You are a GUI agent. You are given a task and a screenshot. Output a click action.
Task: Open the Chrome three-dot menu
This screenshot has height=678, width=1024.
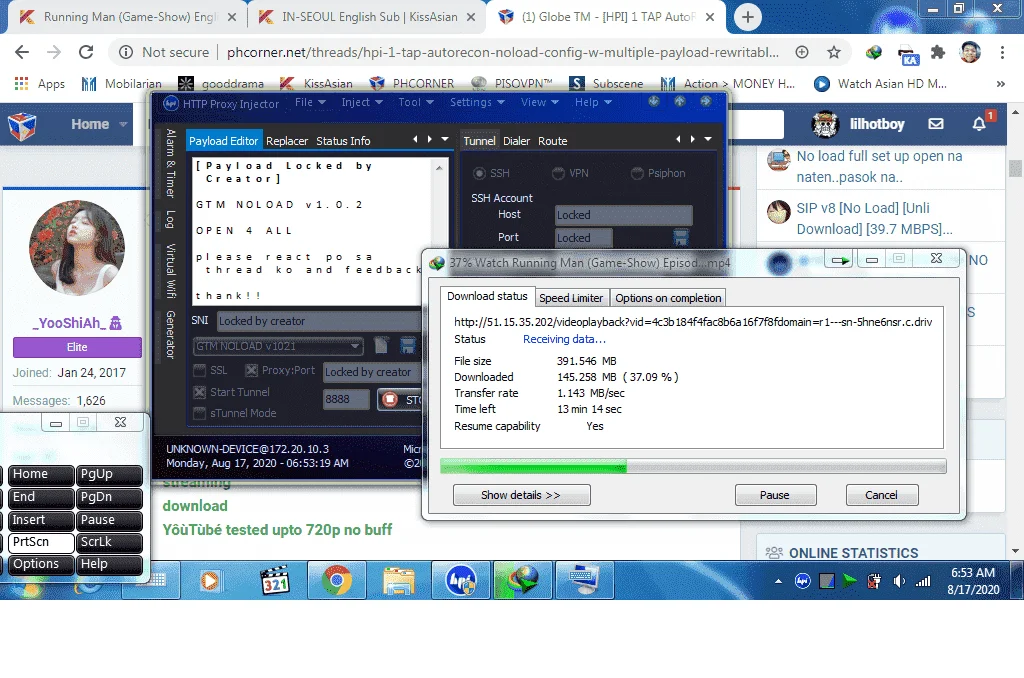coord(1002,52)
